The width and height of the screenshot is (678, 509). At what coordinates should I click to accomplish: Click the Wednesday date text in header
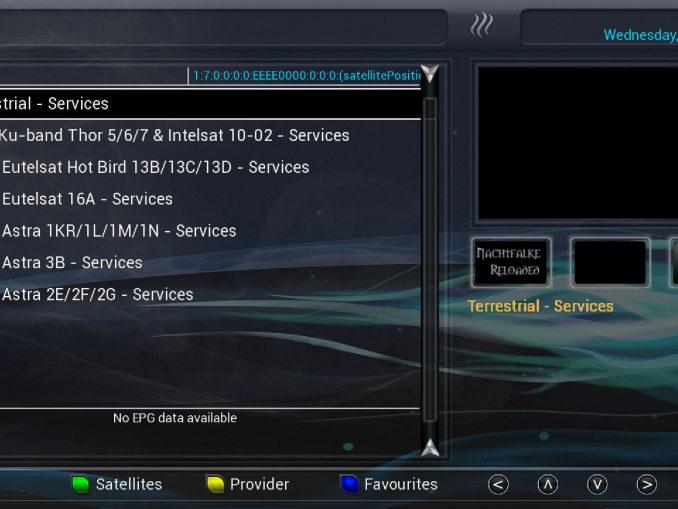[640, 35]
